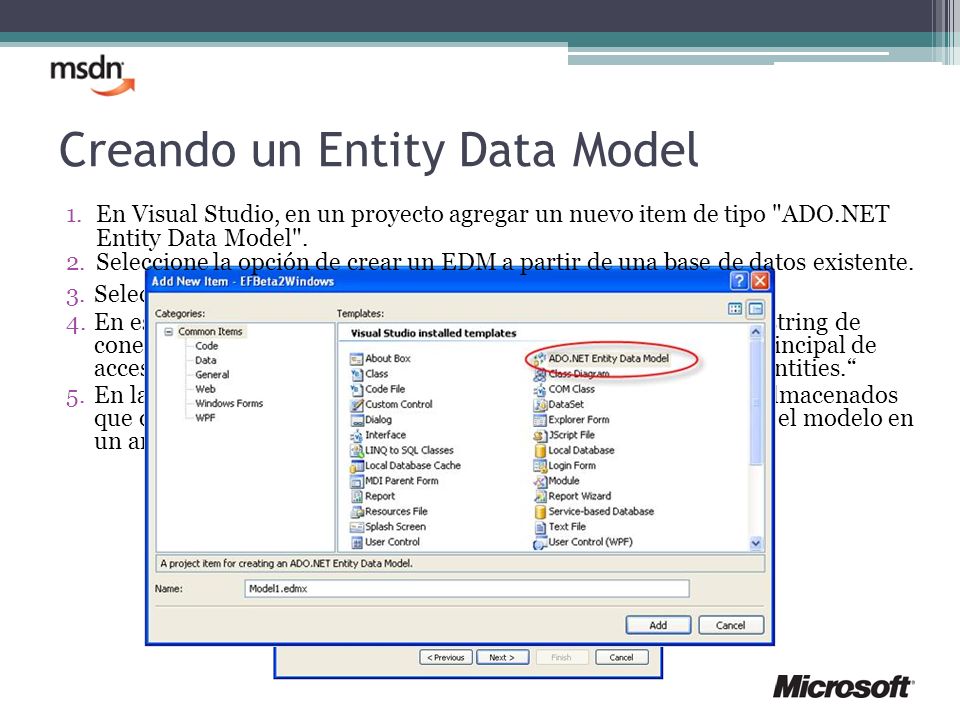960x720 pixels.
Task: Click the Add button
Action: [658, 625]
